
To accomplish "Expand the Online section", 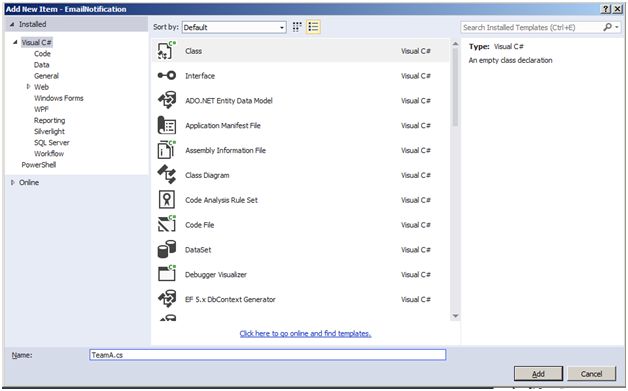I will coord(12,182).
